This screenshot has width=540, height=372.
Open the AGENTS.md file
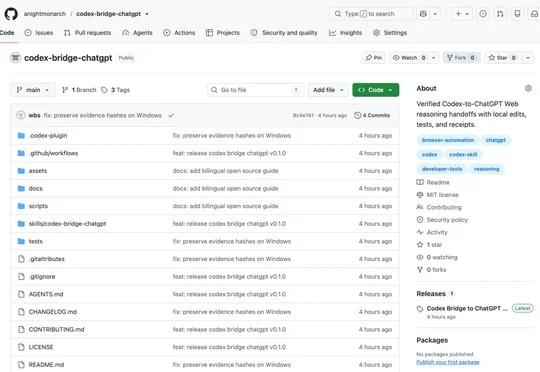pyautogui.click(x=46, y=294)
